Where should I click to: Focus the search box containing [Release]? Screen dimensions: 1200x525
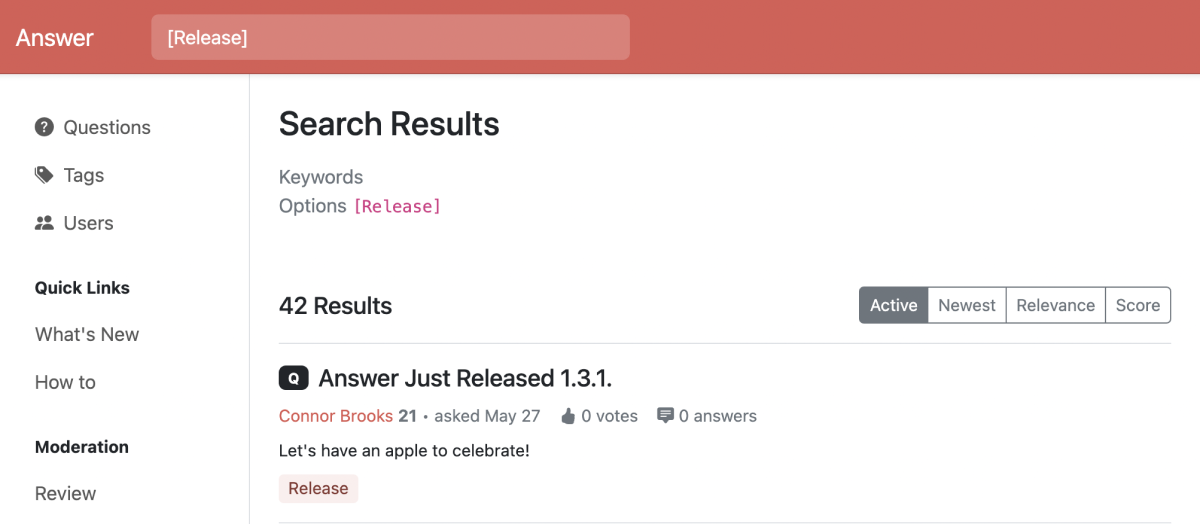pyautogui.click(x=390, y=38)
